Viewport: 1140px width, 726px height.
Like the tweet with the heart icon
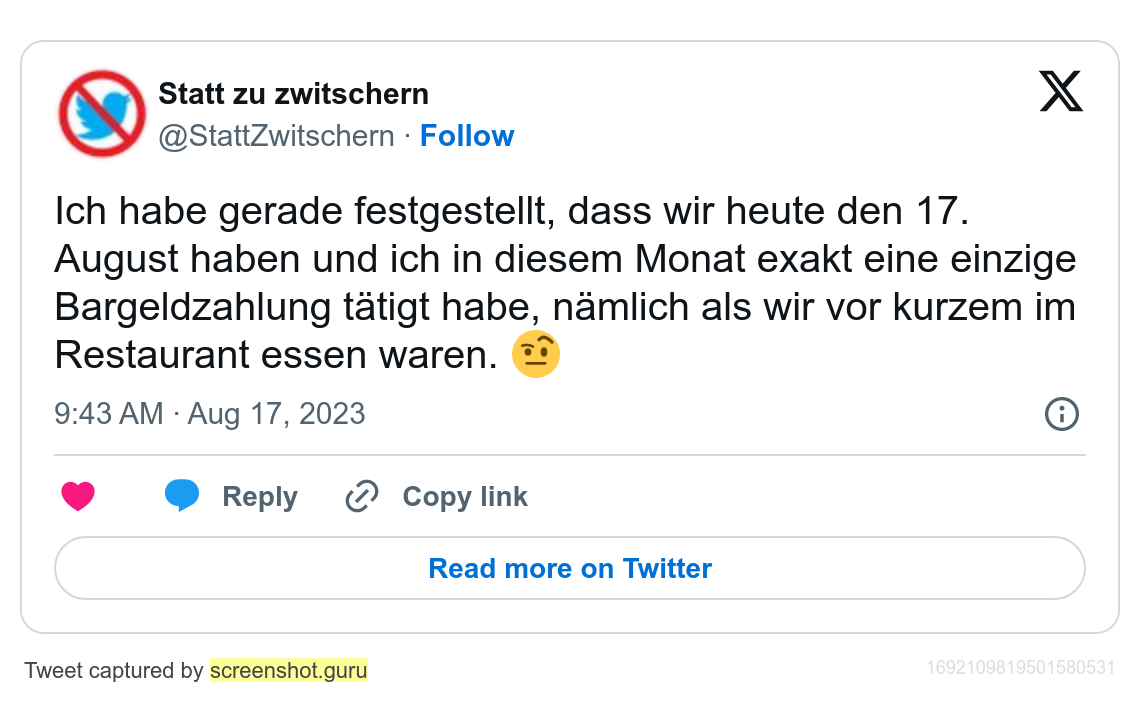tap(78, 497)
